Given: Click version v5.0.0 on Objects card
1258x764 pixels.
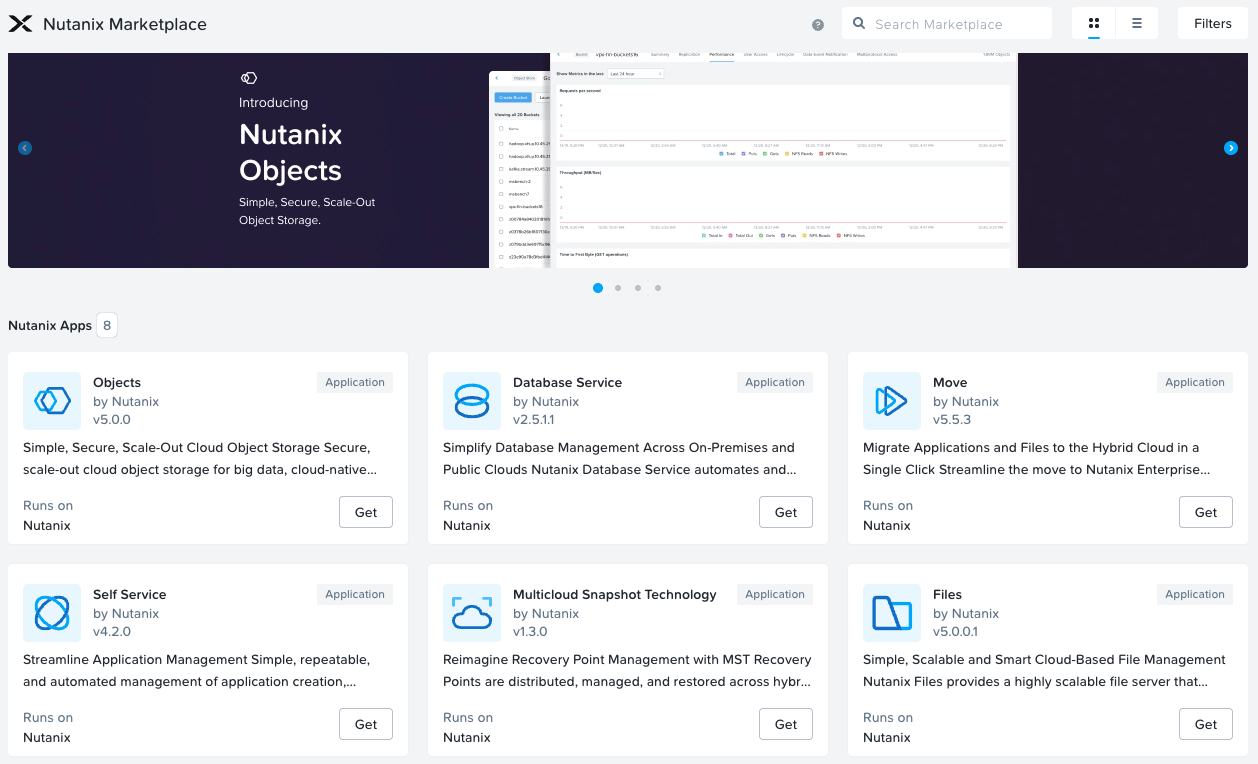Looking at the screenshot, I should (112, 420).
